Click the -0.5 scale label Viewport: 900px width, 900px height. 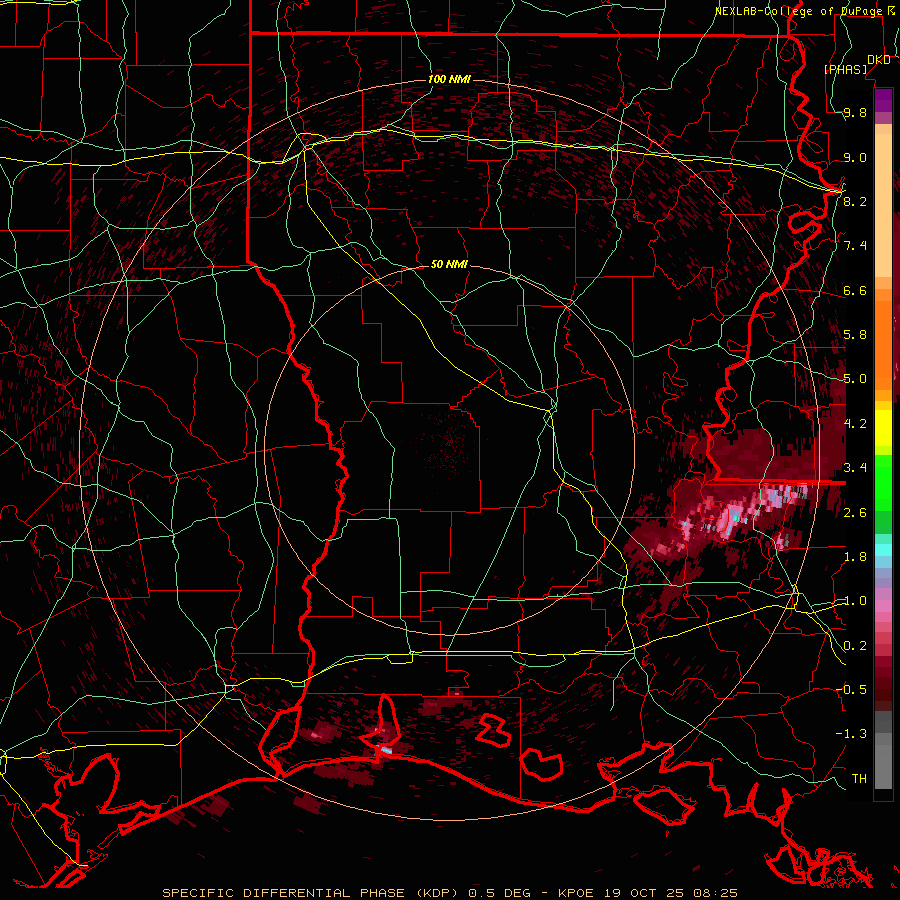coord(852,689)
